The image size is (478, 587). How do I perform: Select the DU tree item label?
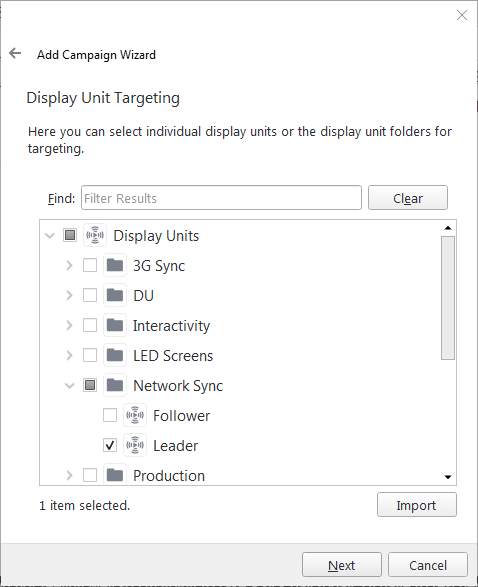pyautogui.click(x=143, y=295)
